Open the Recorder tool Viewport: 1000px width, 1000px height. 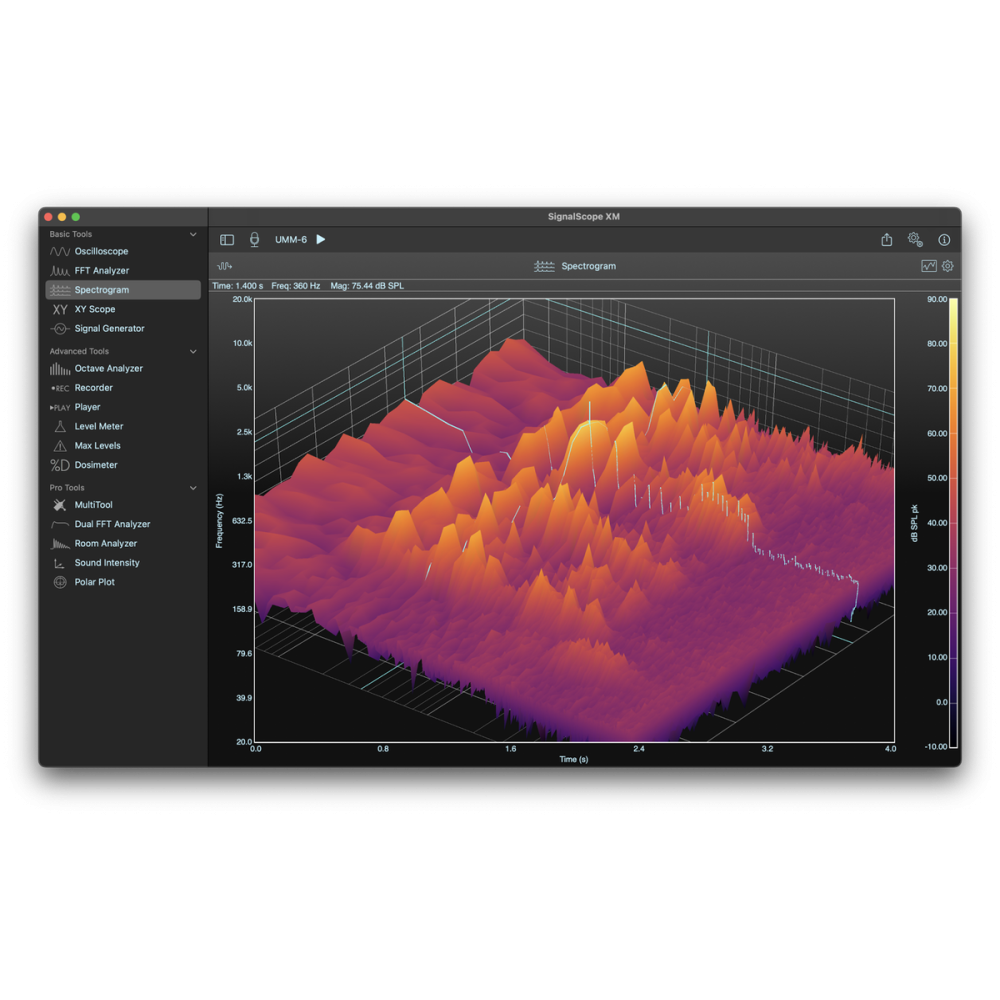(93, 388)
